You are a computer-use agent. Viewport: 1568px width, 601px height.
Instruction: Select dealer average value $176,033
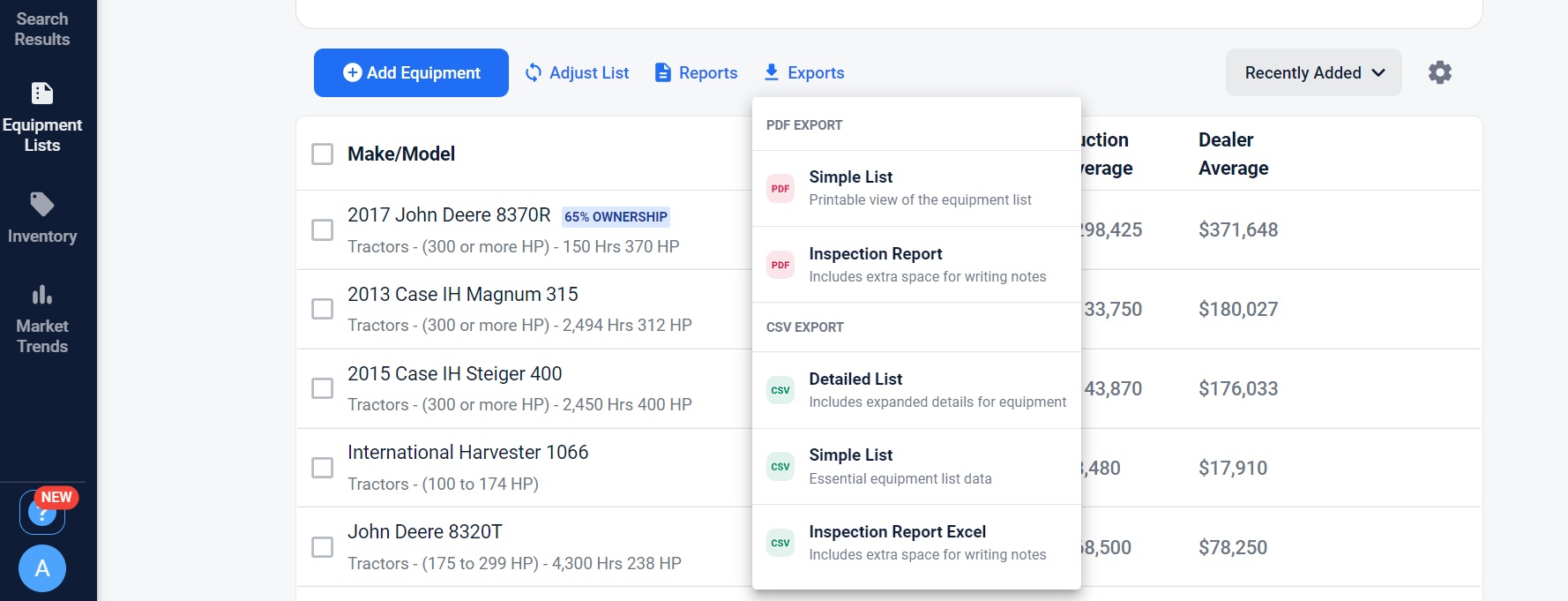pyautogui.click(x=1238, y=389)
